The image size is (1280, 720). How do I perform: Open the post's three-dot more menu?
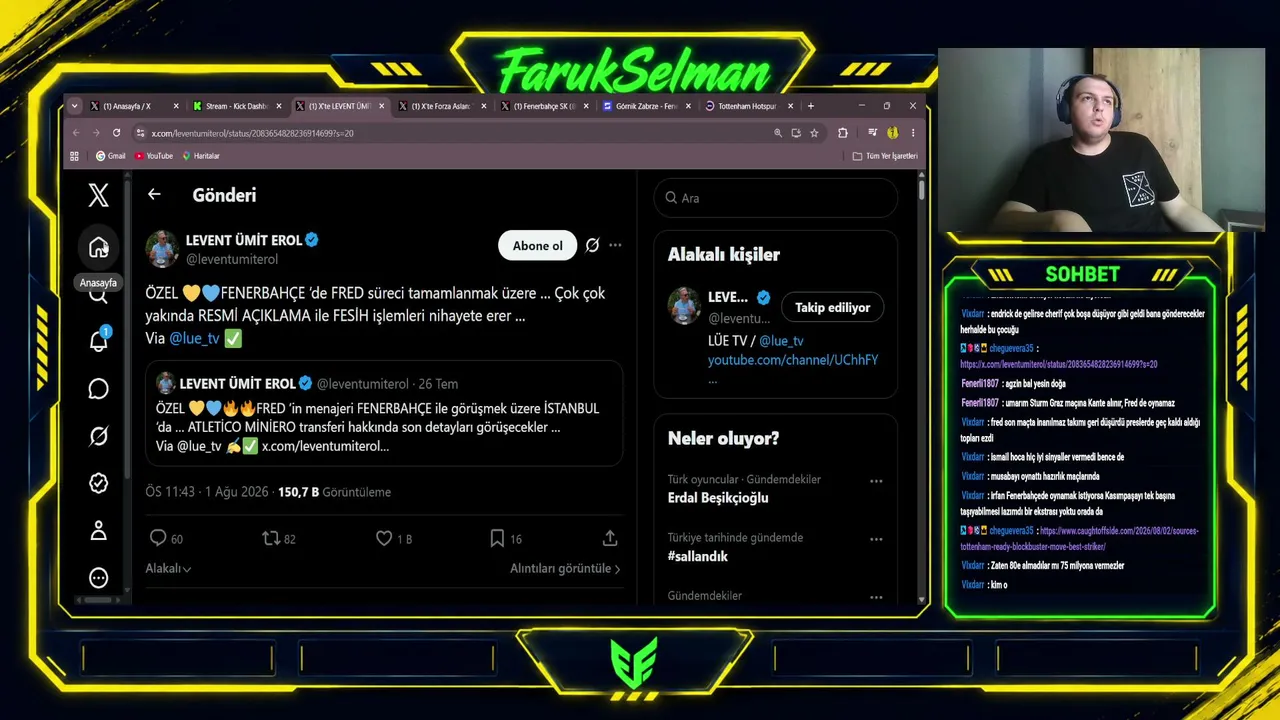pyautogui.click(x=615, y=245)
